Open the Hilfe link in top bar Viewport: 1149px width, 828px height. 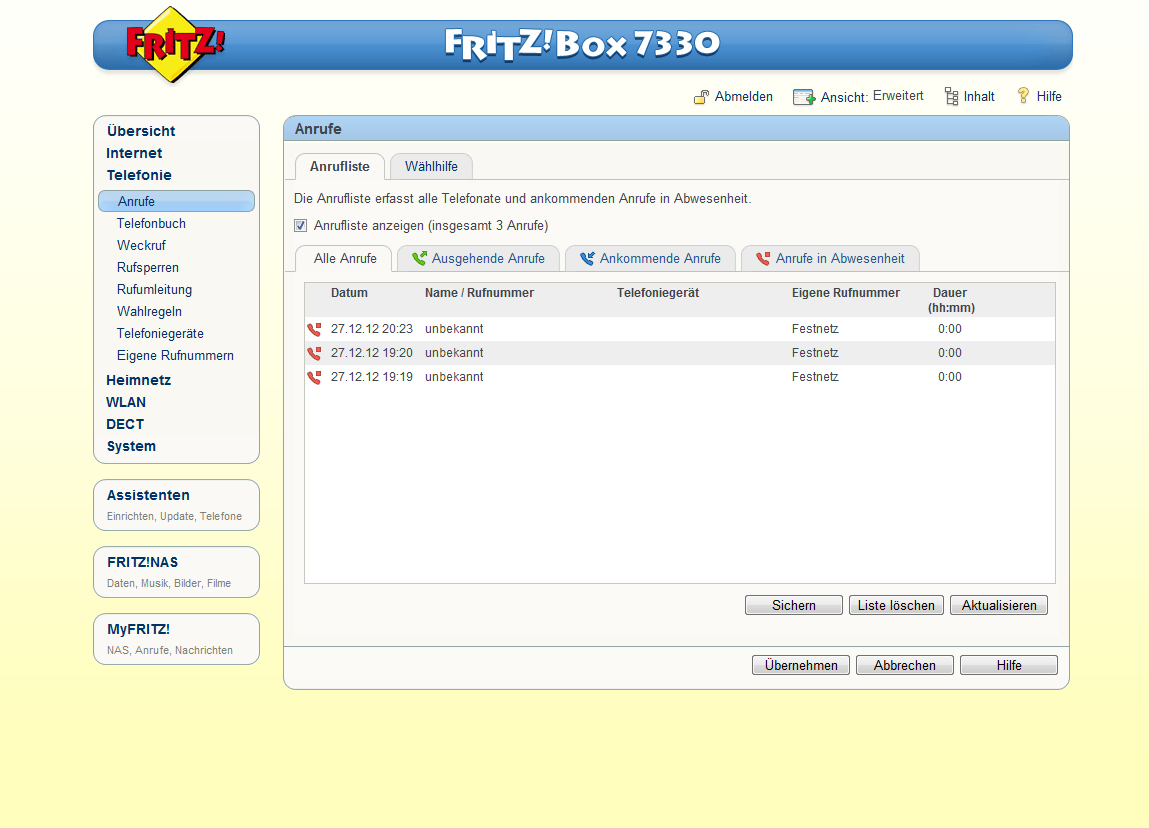(x=1049, y=97)
